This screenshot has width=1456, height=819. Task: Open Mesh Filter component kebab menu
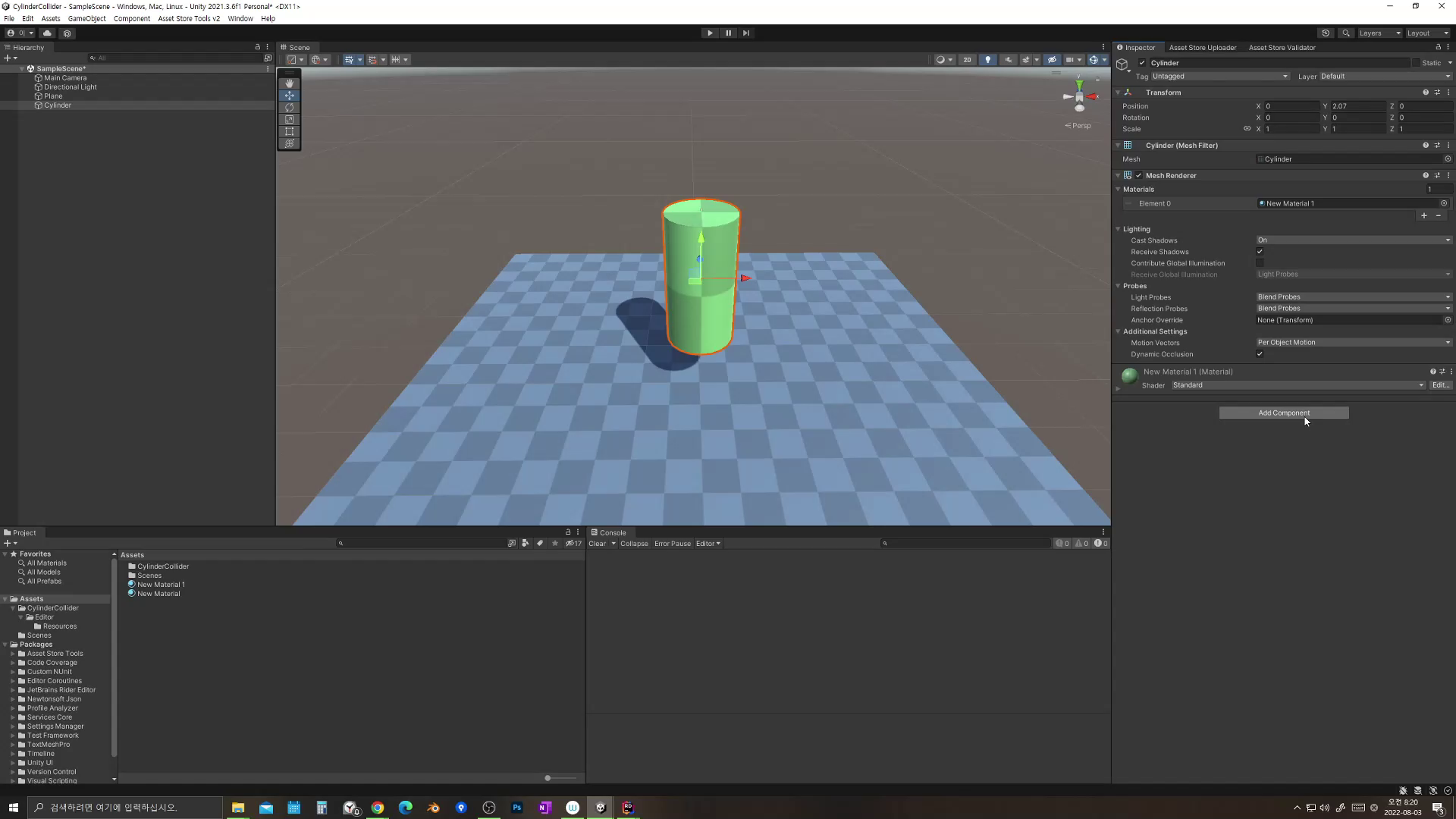1448,146
